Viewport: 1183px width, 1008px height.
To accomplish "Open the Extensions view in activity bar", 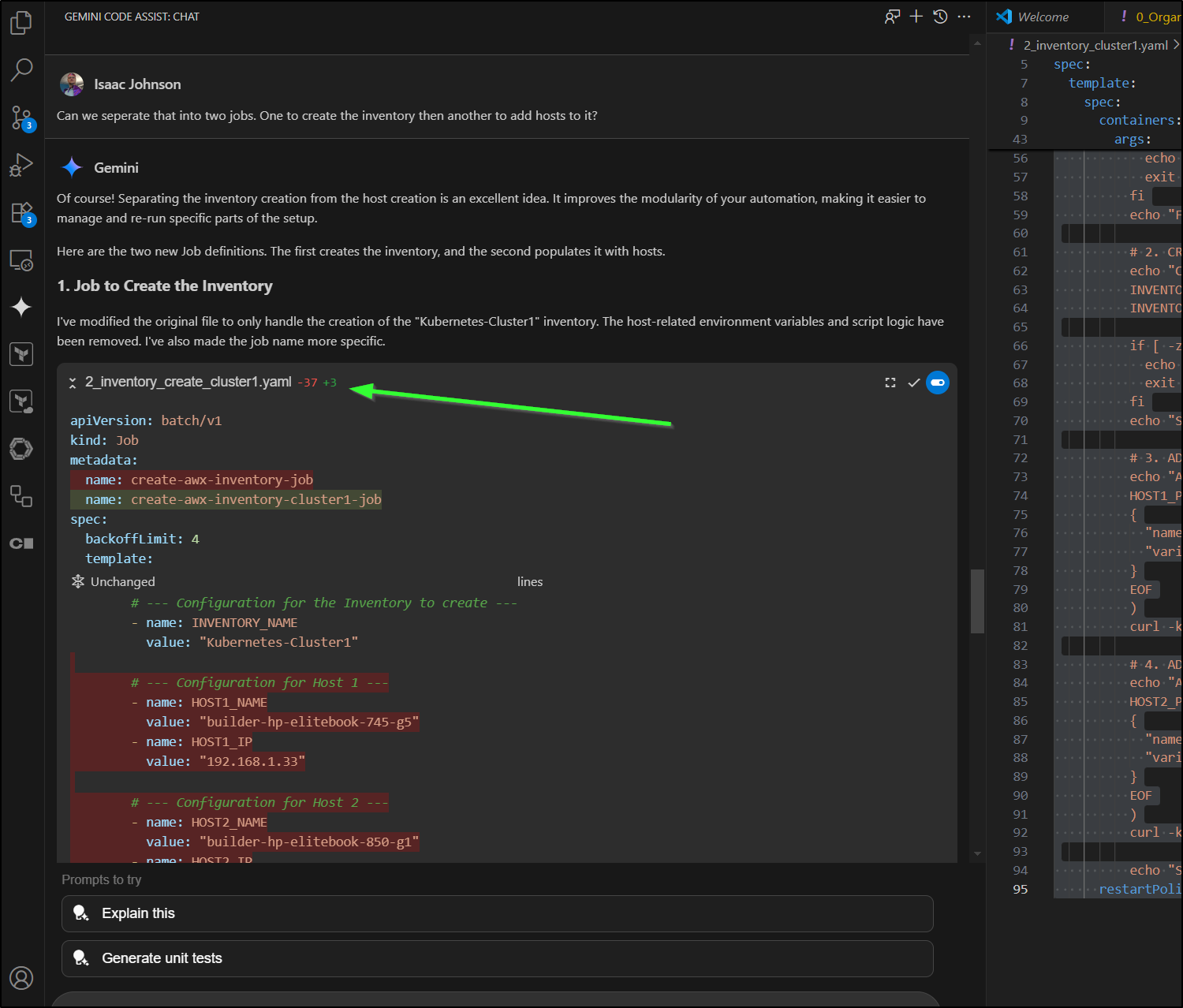I will 21,213.
